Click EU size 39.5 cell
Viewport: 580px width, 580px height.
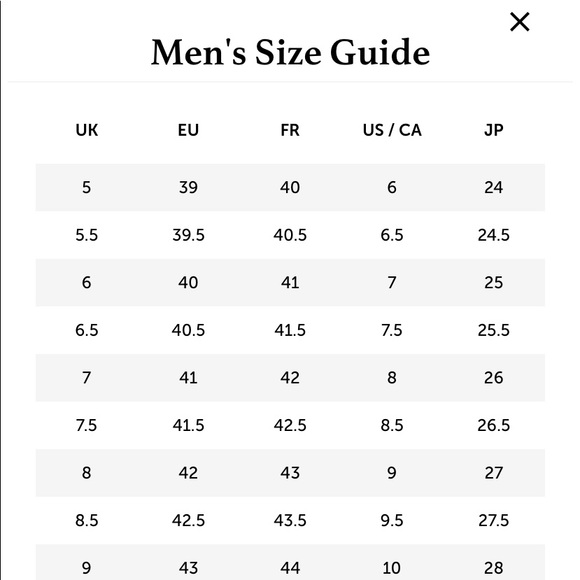click(x=188, y=235)
